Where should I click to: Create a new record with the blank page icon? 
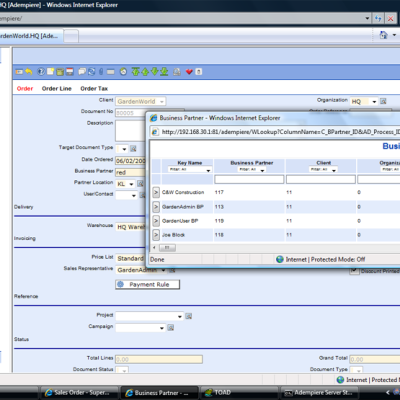click(x=50, y=71)
